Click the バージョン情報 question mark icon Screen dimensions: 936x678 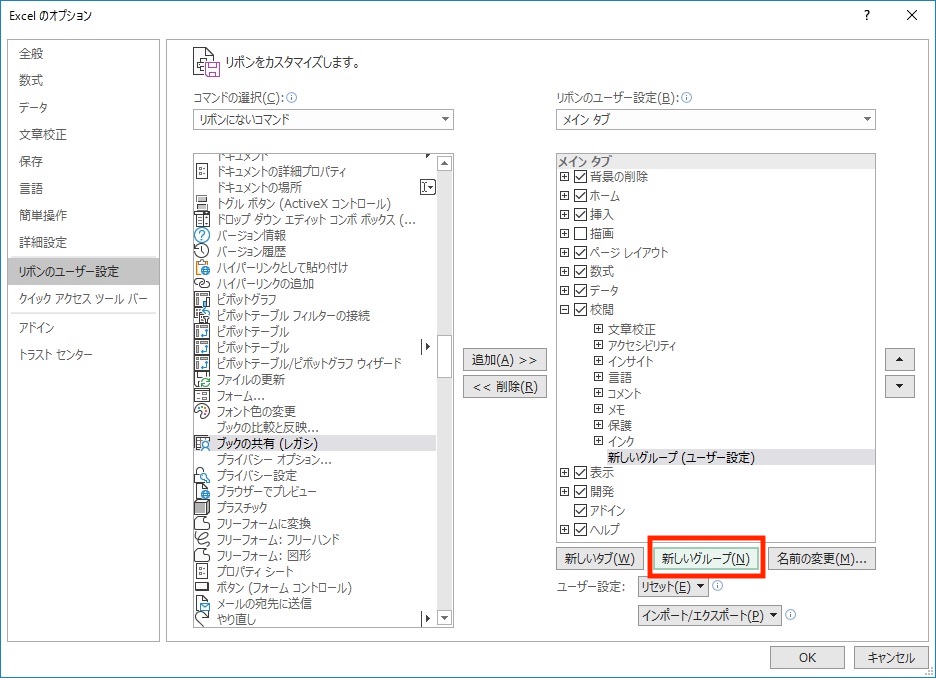coord(202,236)
